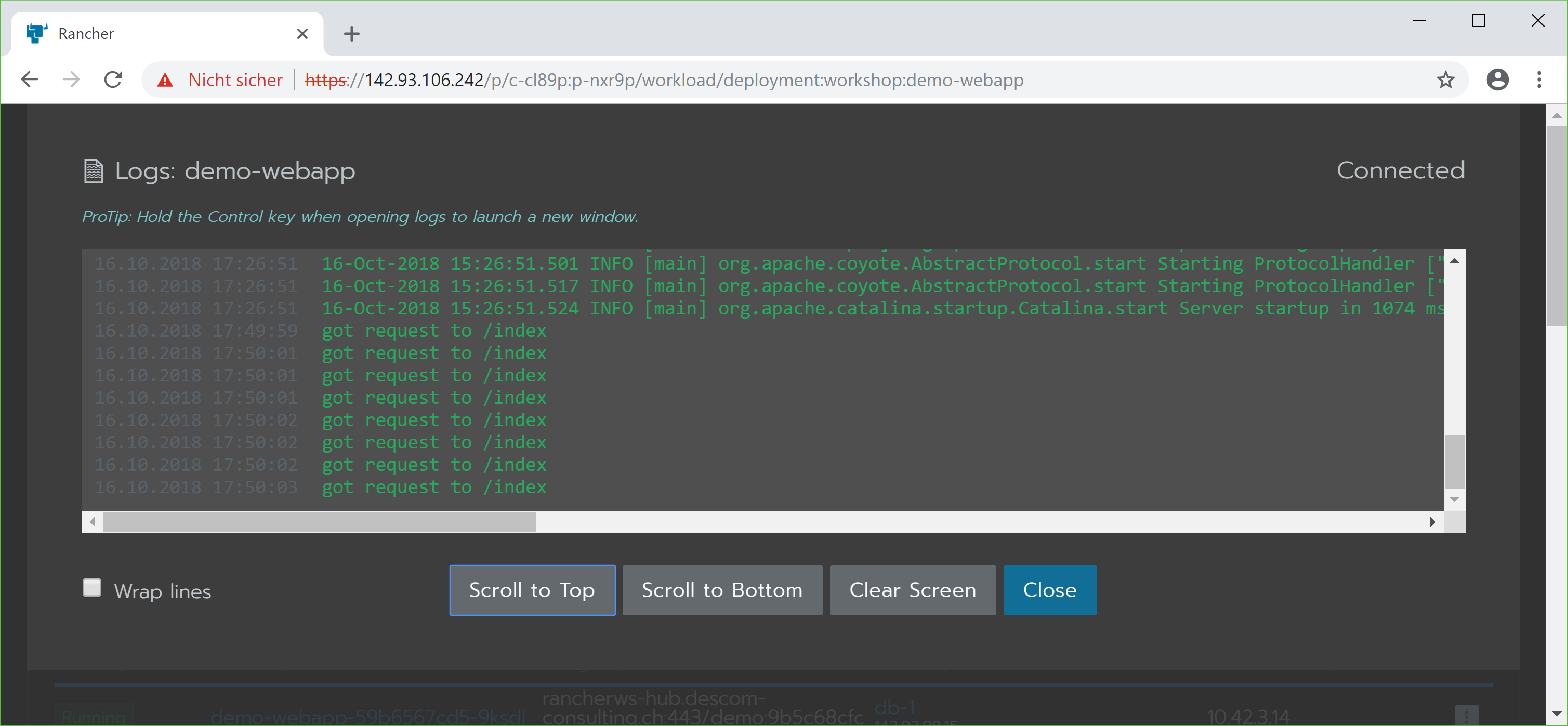Image resolution: width=1568 pixels, height=726 pixels.
Task: Click the log pane horizontal scrollbar thumb
Action: [320, 522]
